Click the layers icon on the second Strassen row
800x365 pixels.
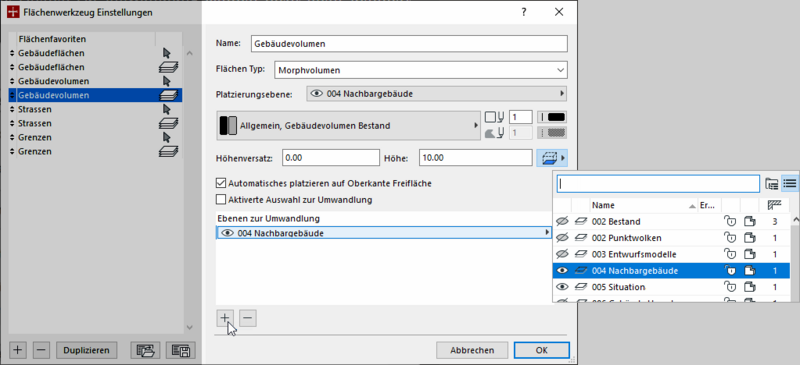tap(168, 123)
